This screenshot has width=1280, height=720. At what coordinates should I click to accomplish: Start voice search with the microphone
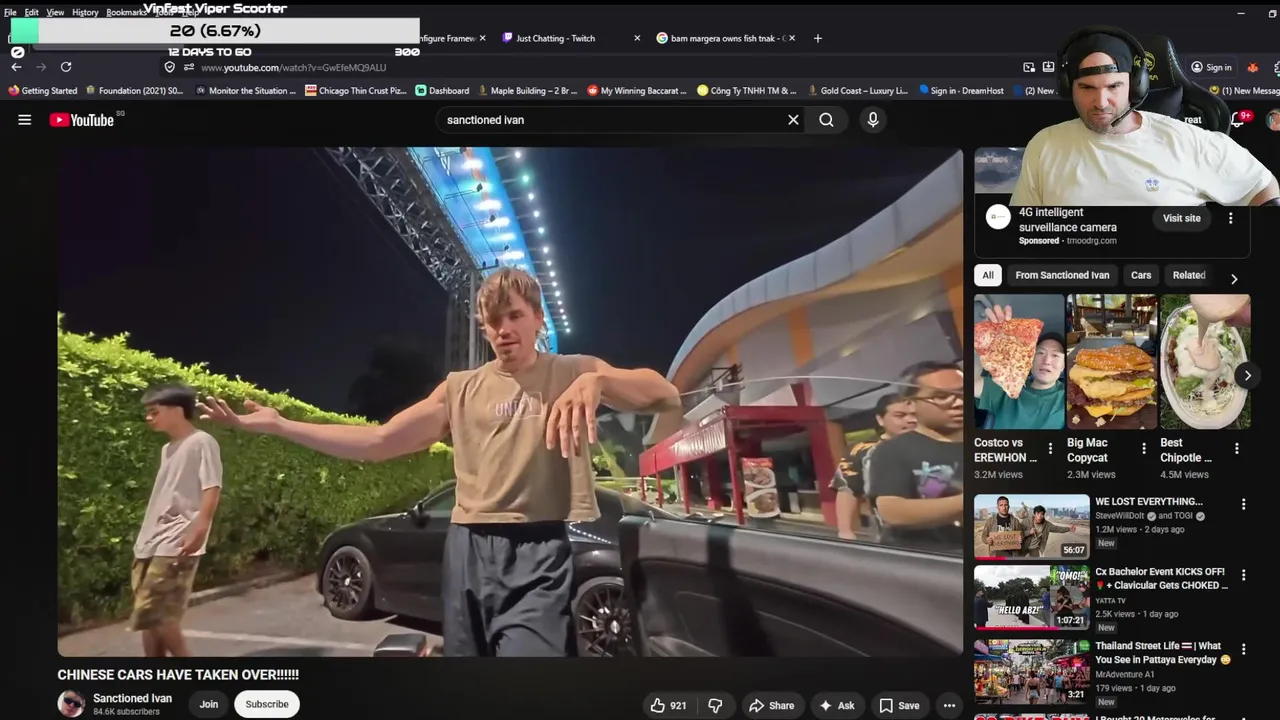(x=873, y=120)
